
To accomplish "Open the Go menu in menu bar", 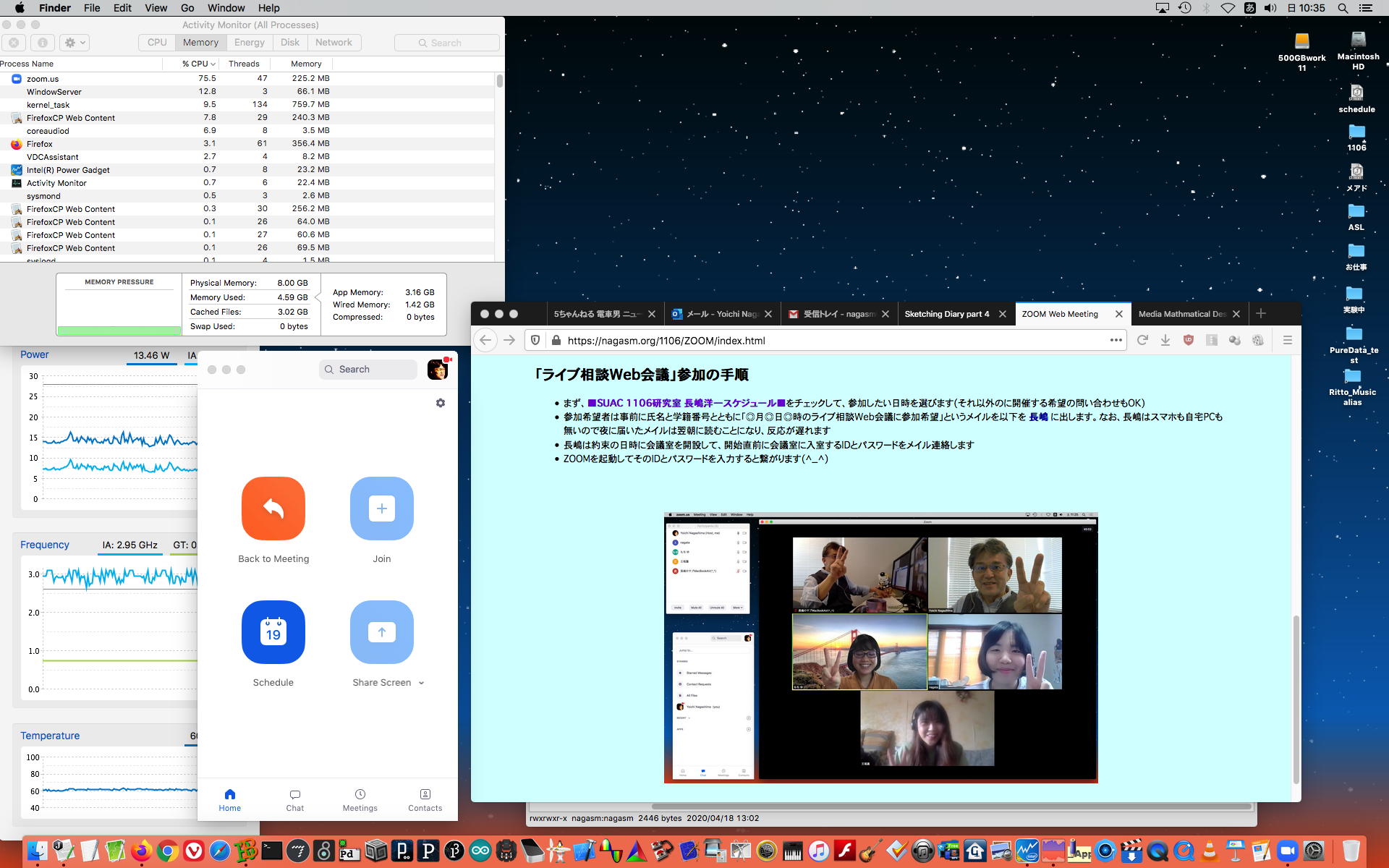I will tap(187, 8).
